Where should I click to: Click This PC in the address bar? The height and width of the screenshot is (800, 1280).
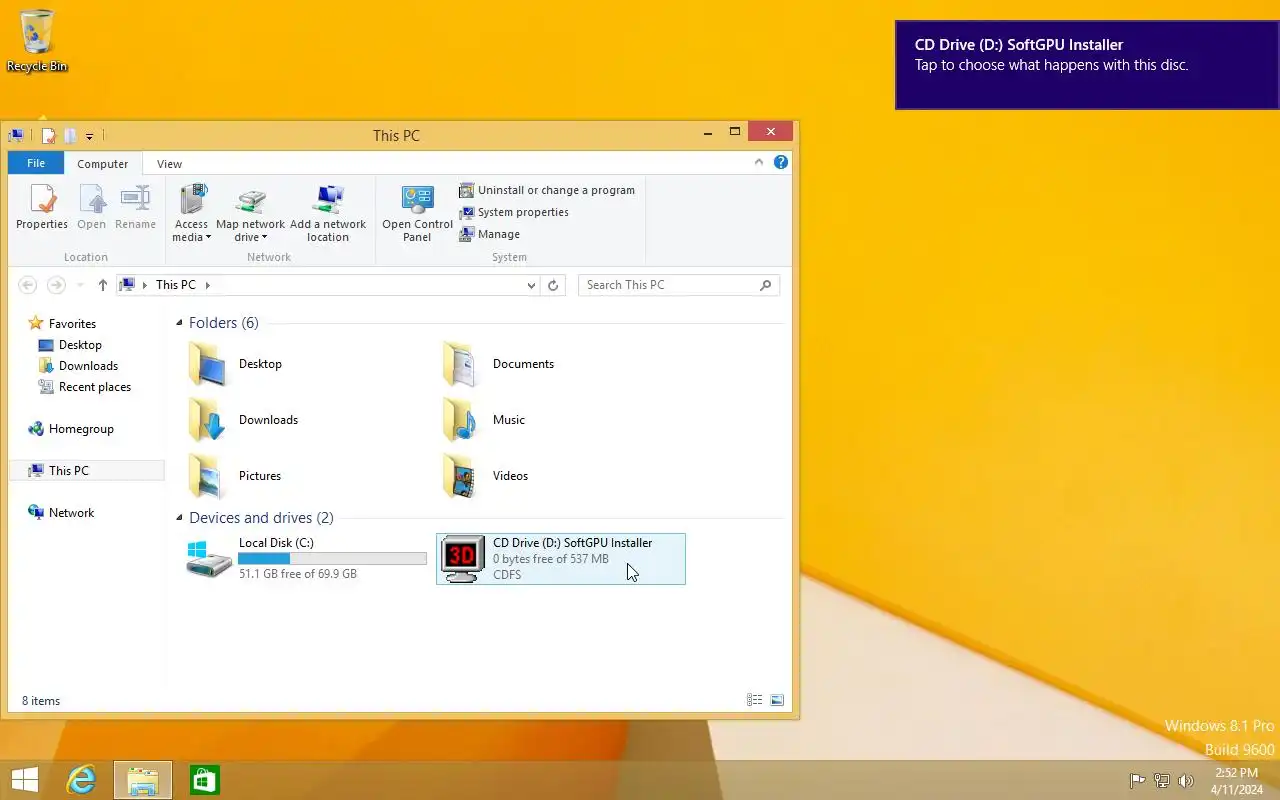176,285
